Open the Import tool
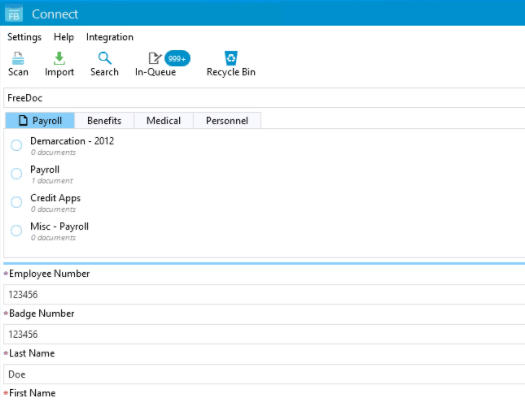Image resolution: width=525 pixels, height=400 pixels. pyautogui.click(x=59, y=59)
